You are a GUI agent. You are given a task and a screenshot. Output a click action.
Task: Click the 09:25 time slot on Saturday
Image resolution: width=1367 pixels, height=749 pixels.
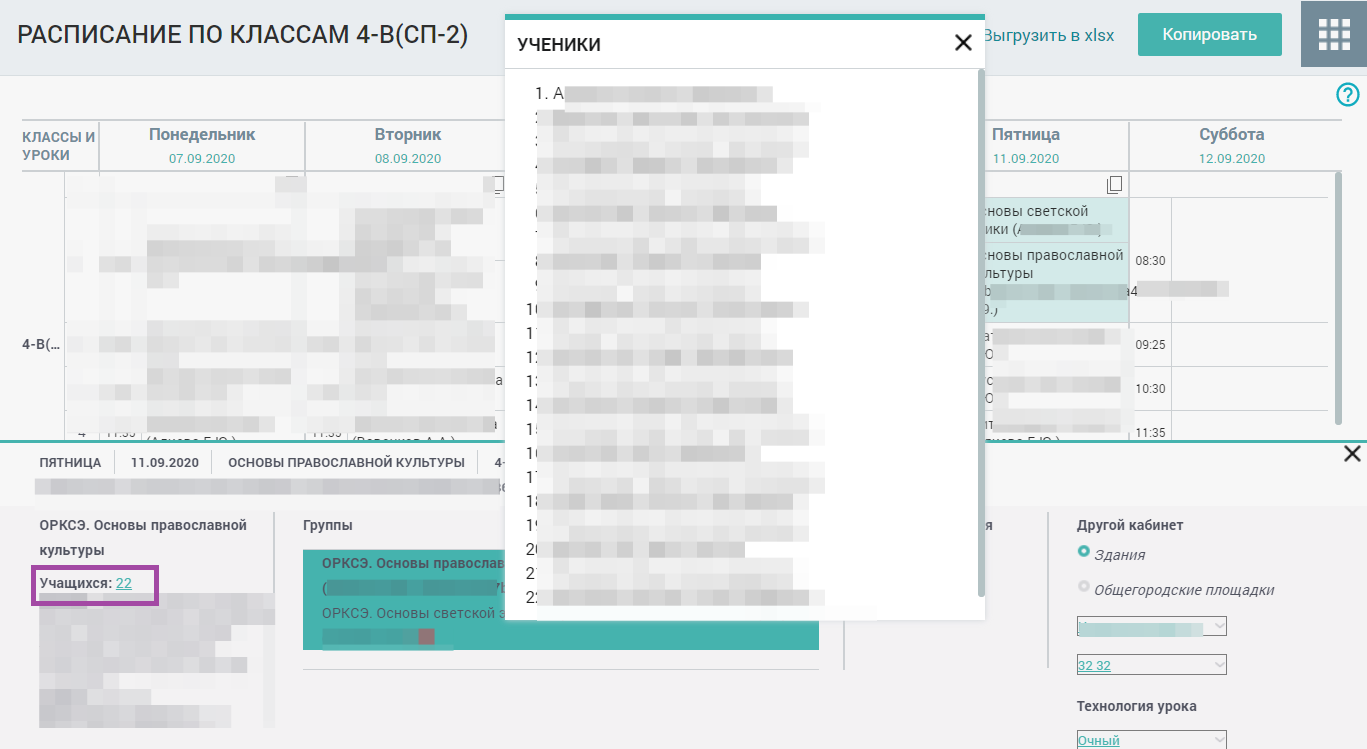[x=1150, y=345]
